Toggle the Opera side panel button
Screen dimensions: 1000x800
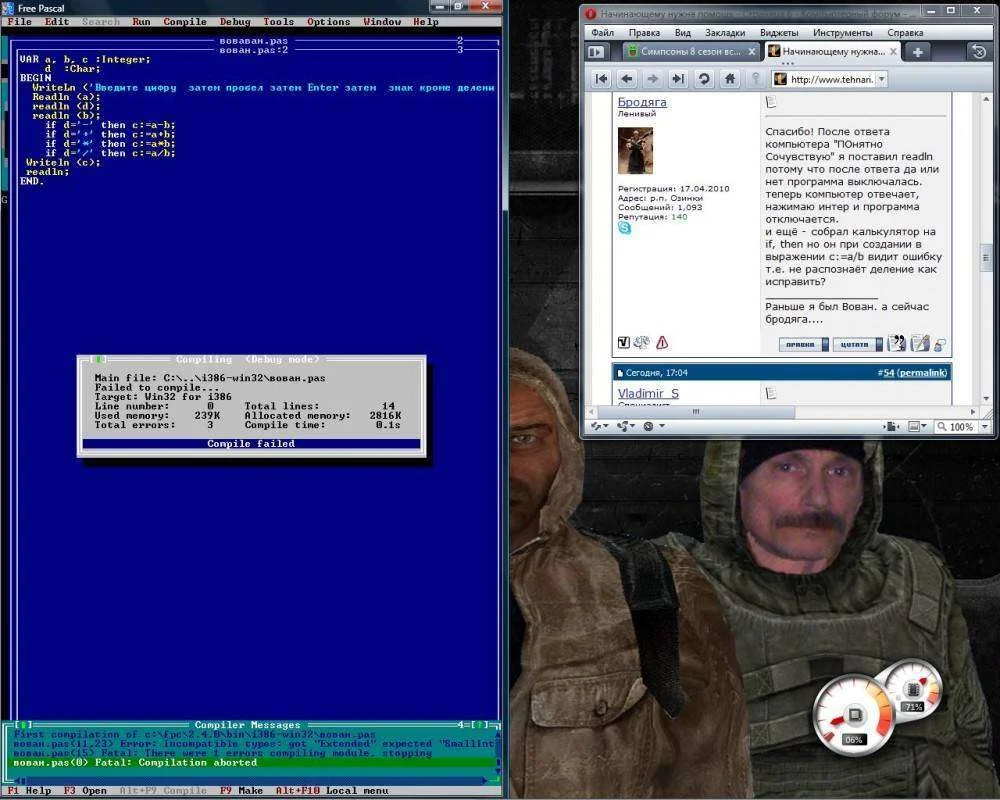tap(597, 51)
